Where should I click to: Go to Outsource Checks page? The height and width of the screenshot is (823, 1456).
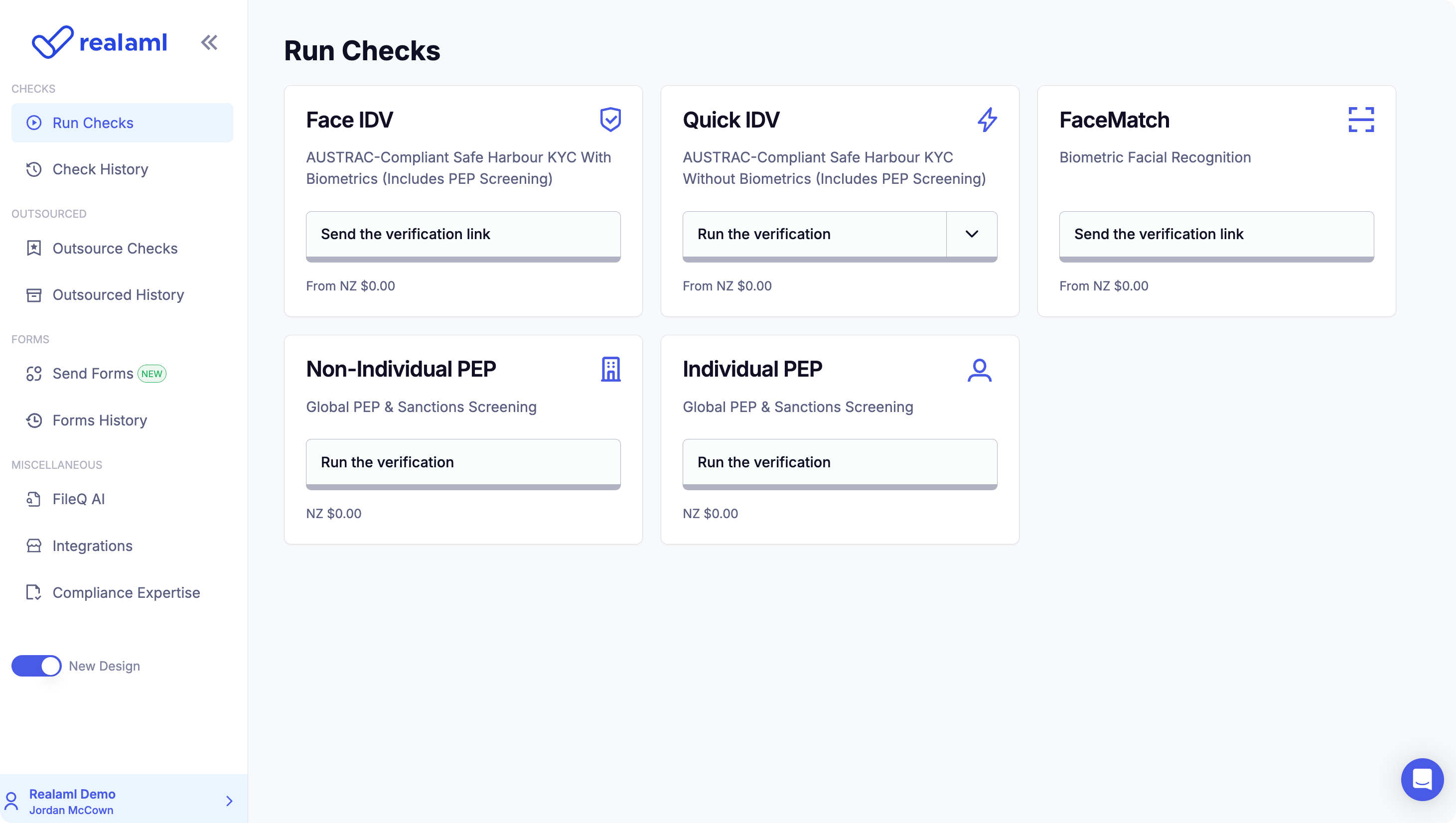coord(115,249)
